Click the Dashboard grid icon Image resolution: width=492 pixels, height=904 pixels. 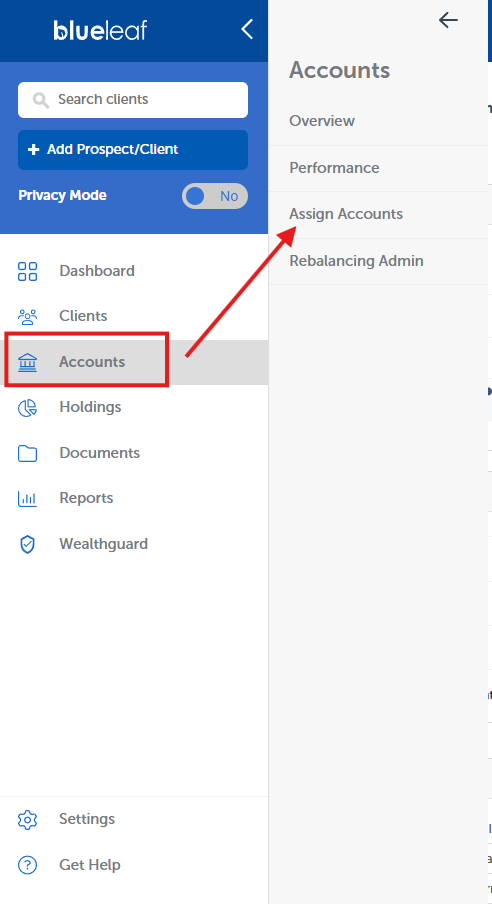point(27,271)
